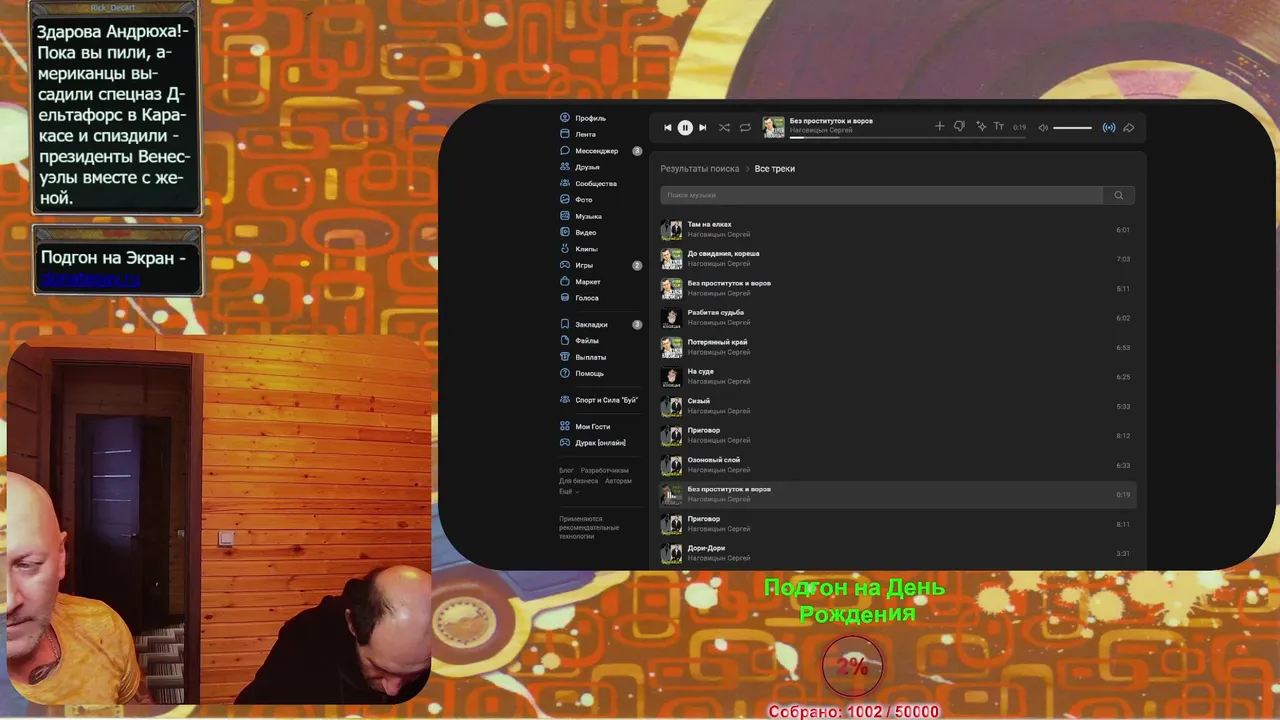Select the Приговор track lasting 8:12
The height and width of the screenshot is (720, 1280).
(x=898, y=436)
